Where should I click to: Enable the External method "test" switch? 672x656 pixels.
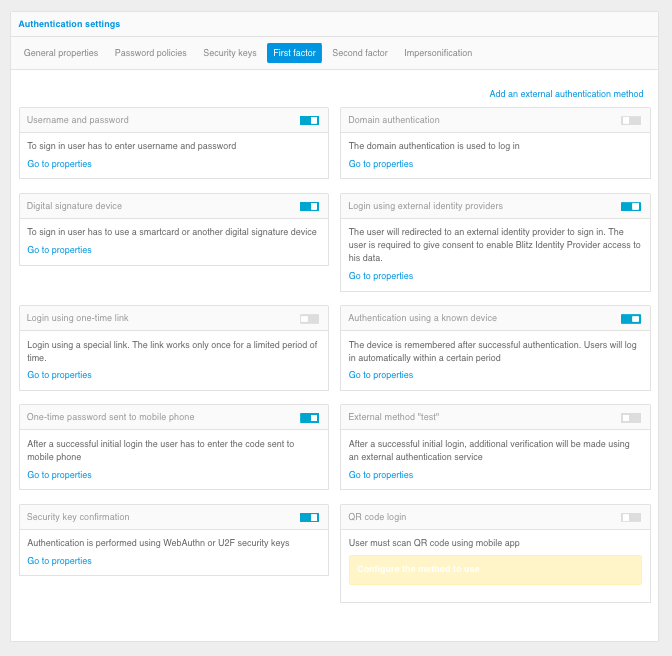[x=630, y=418]
